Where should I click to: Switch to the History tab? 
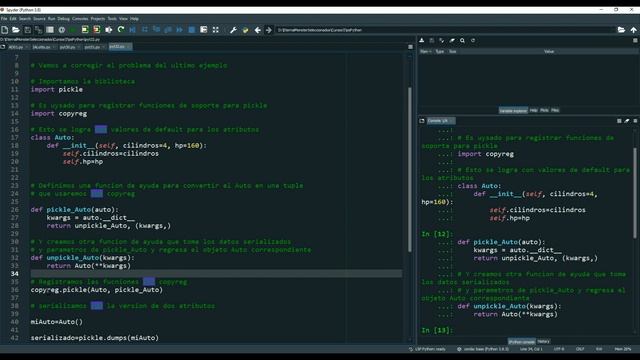coord(543,341)
